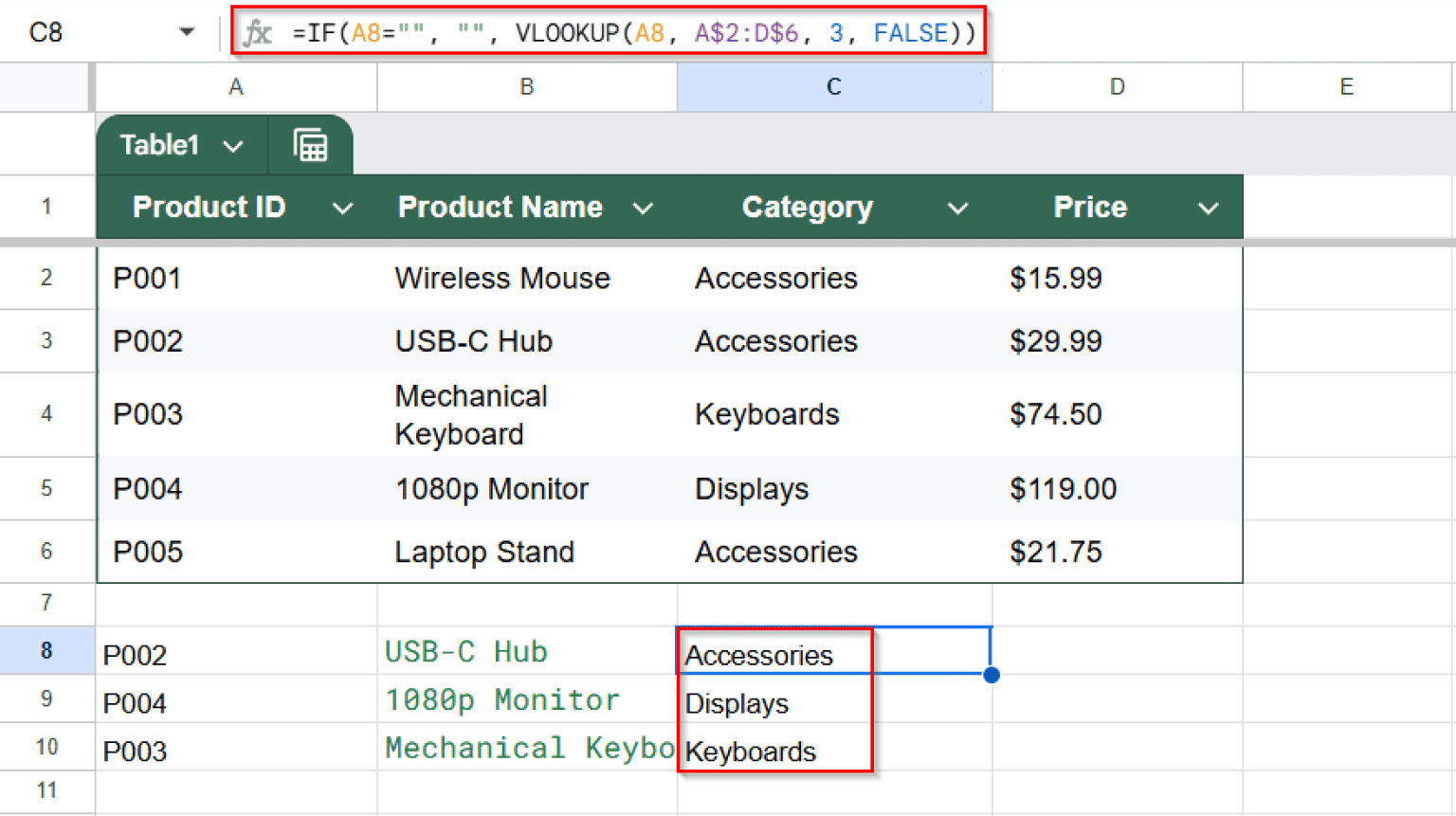Click the Table1 label

(x=159, y=145)
